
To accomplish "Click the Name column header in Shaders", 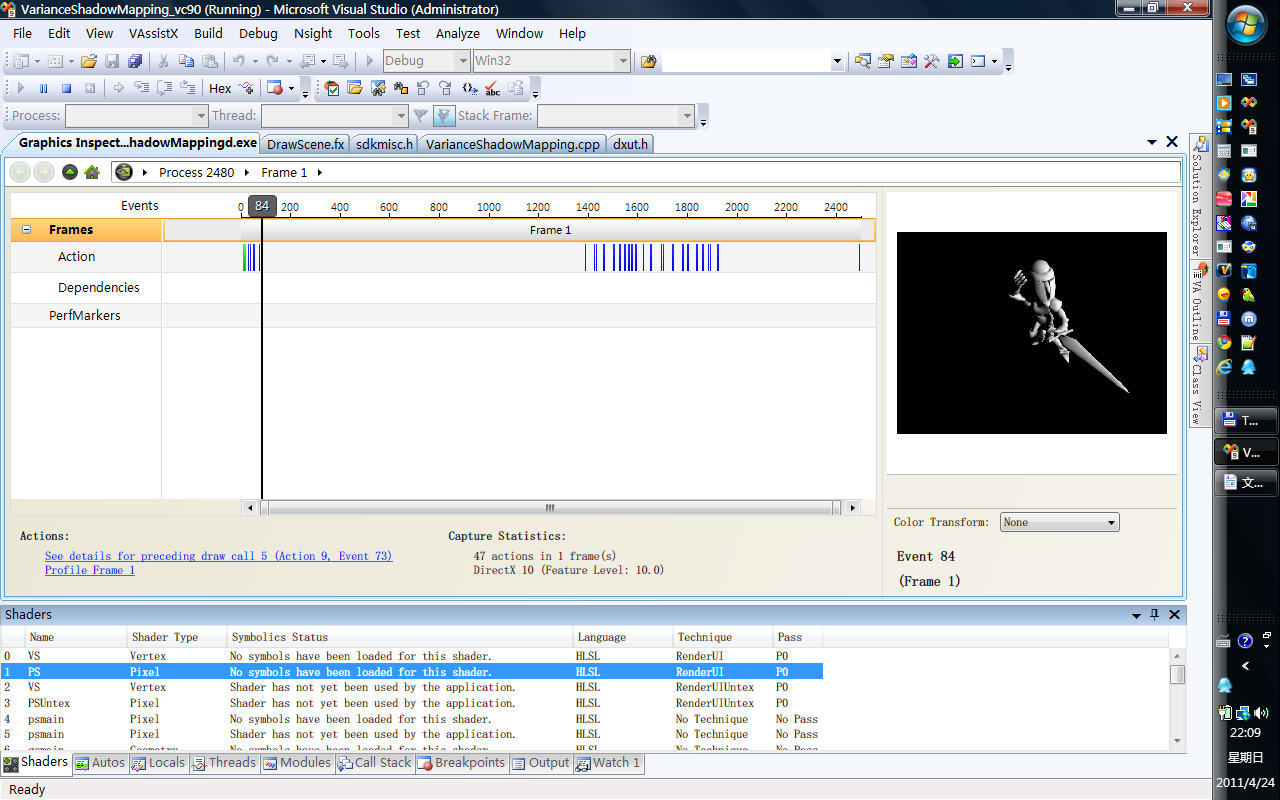I will [77, 637].
